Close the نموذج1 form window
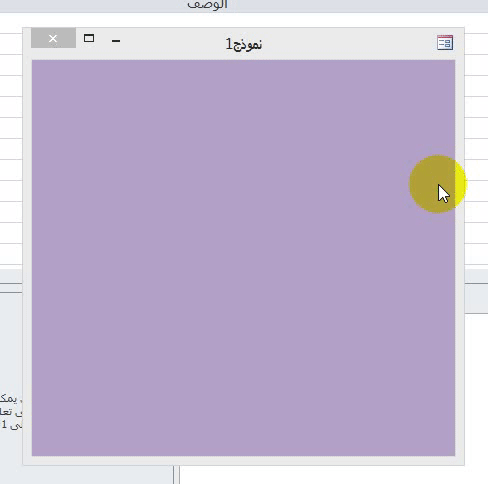The height and width of the screenshot is (484, 488). [x=53, y=38]
